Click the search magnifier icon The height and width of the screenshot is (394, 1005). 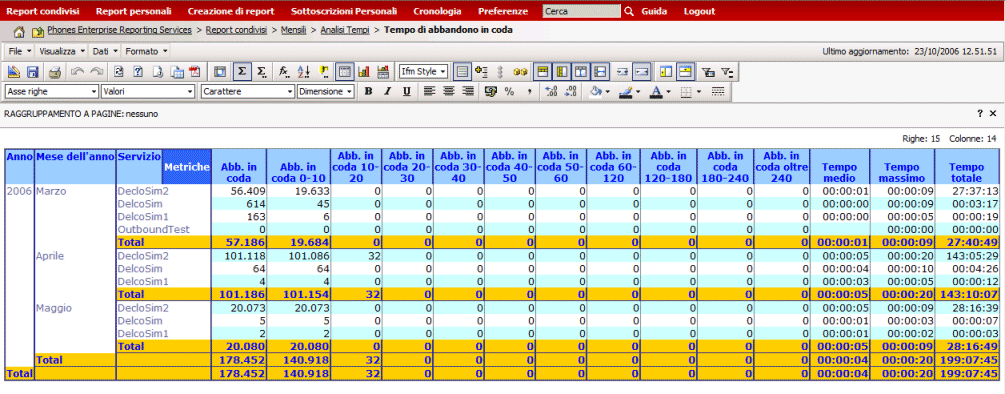pos(629,12)
